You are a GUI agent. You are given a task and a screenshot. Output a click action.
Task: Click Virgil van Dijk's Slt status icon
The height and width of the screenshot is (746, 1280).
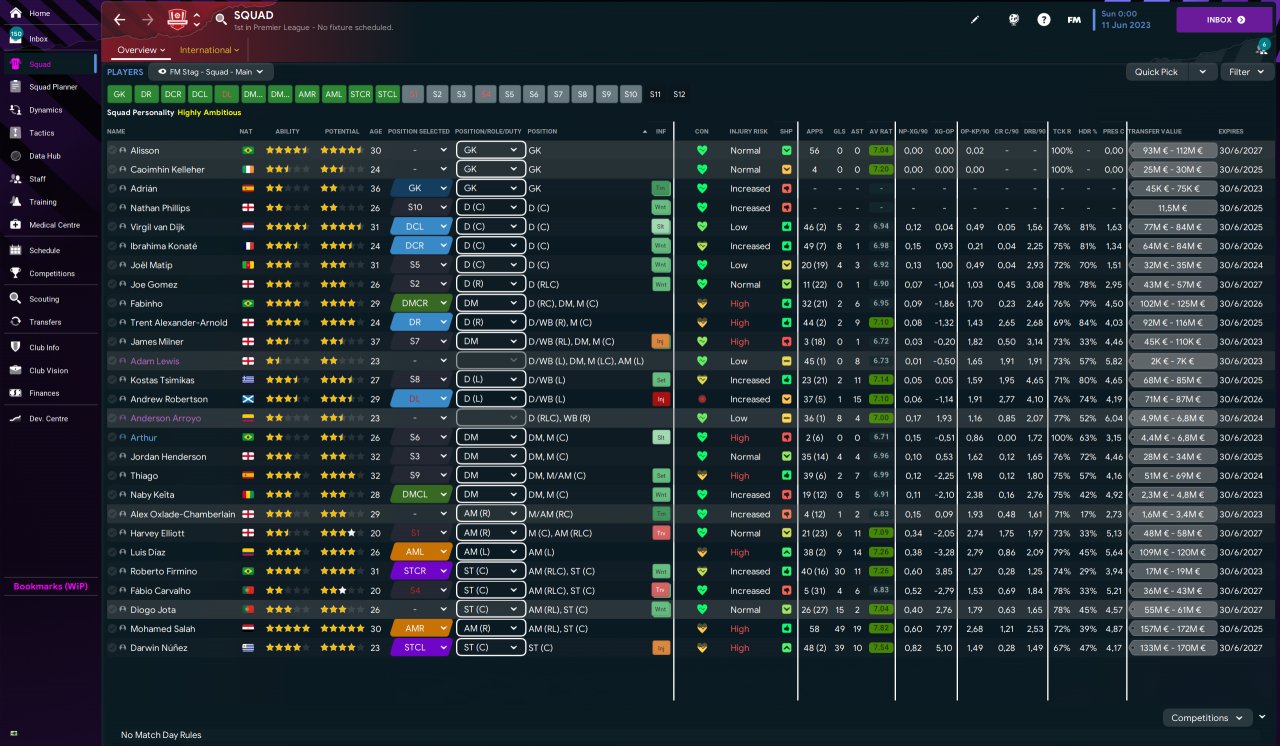click(660, 227)
